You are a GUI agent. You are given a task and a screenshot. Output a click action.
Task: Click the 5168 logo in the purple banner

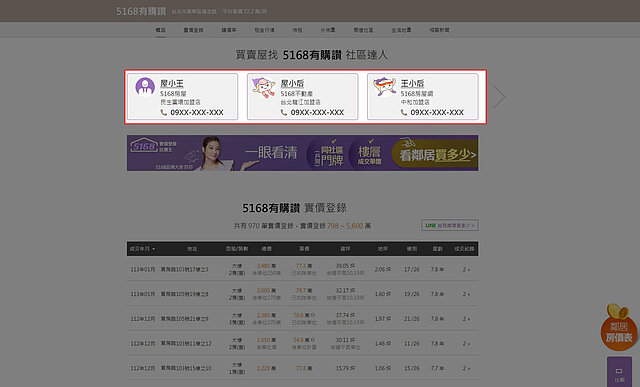(x=144, y=146)
